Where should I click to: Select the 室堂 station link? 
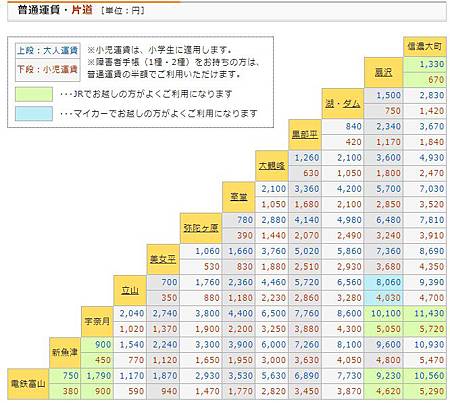point(239,197)
